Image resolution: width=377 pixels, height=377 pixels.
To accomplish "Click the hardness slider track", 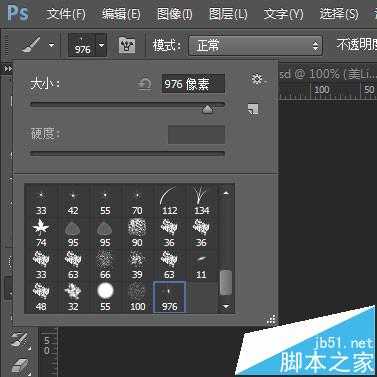I will 127,154.
